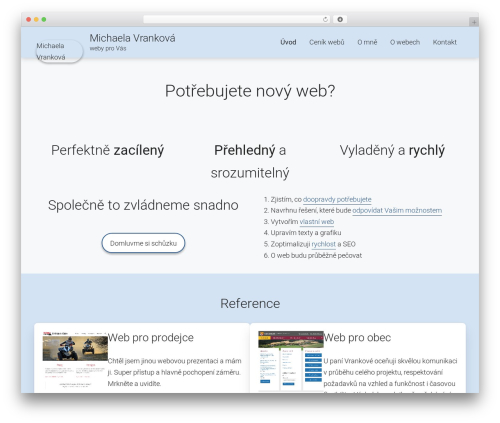Click the weby pro Vás tagline
Screen dimensions: 500x423
[x=108, y=48]
